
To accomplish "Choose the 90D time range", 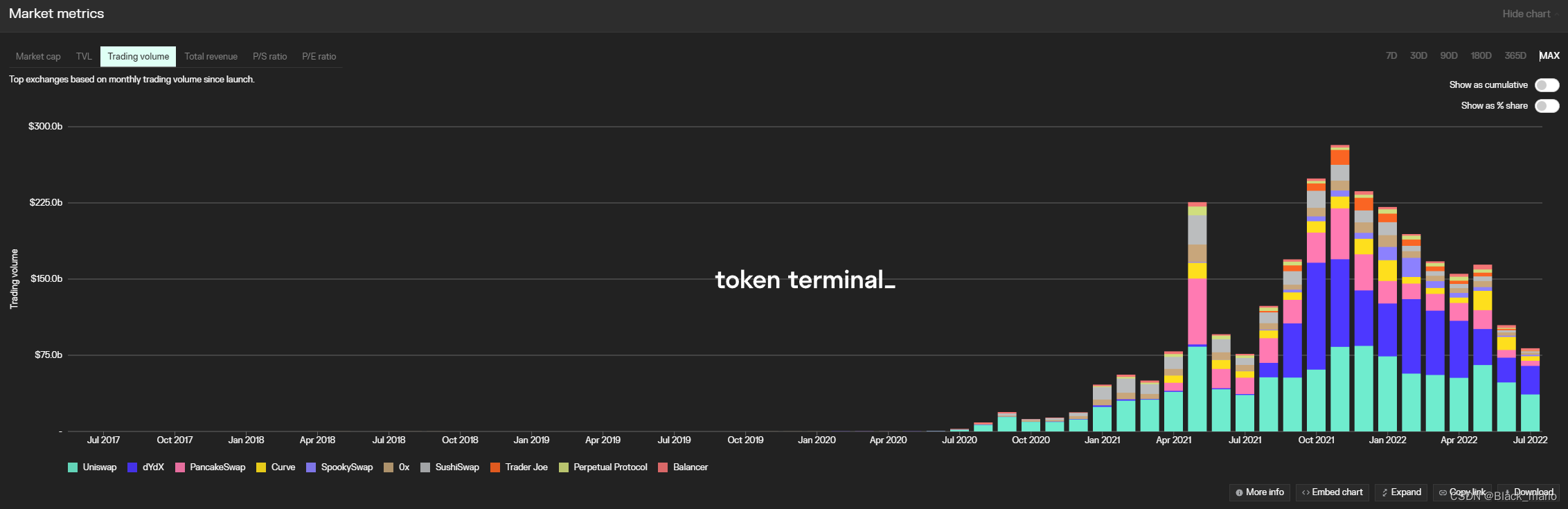I will pos(1449,55).
